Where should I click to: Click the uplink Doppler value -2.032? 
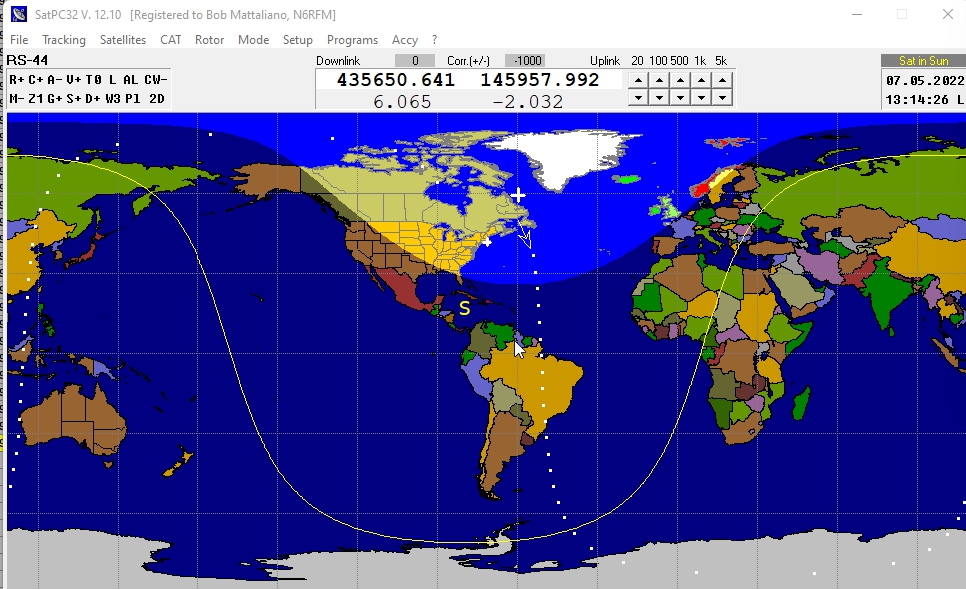[528, 101]
